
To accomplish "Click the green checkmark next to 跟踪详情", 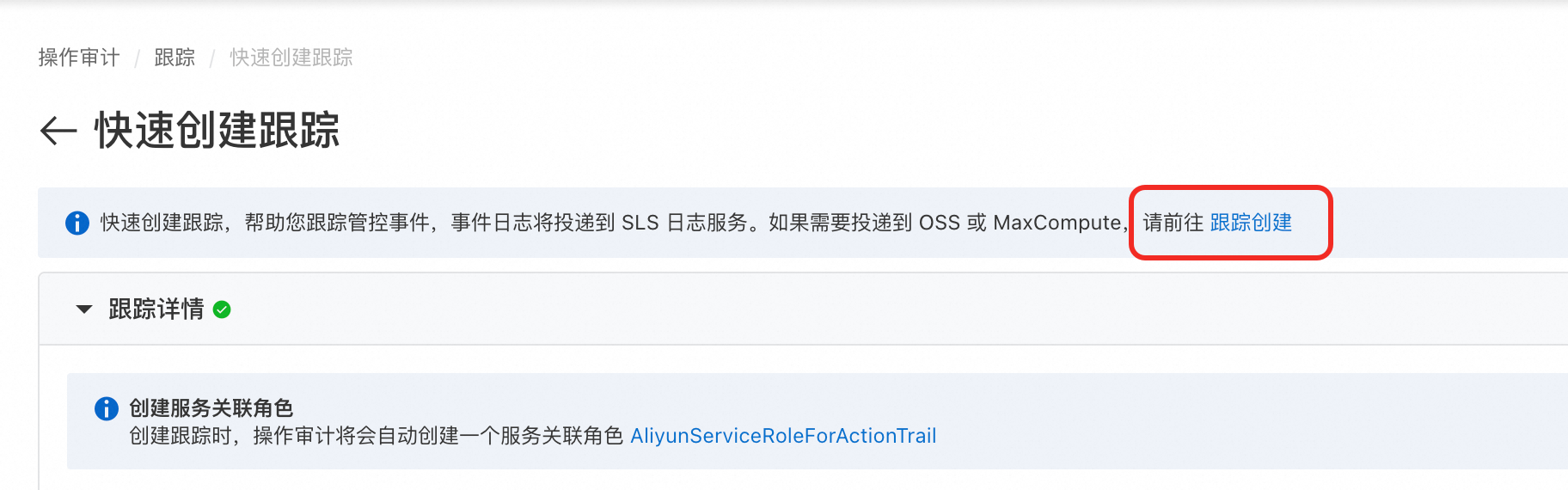I will pos(222,309).
